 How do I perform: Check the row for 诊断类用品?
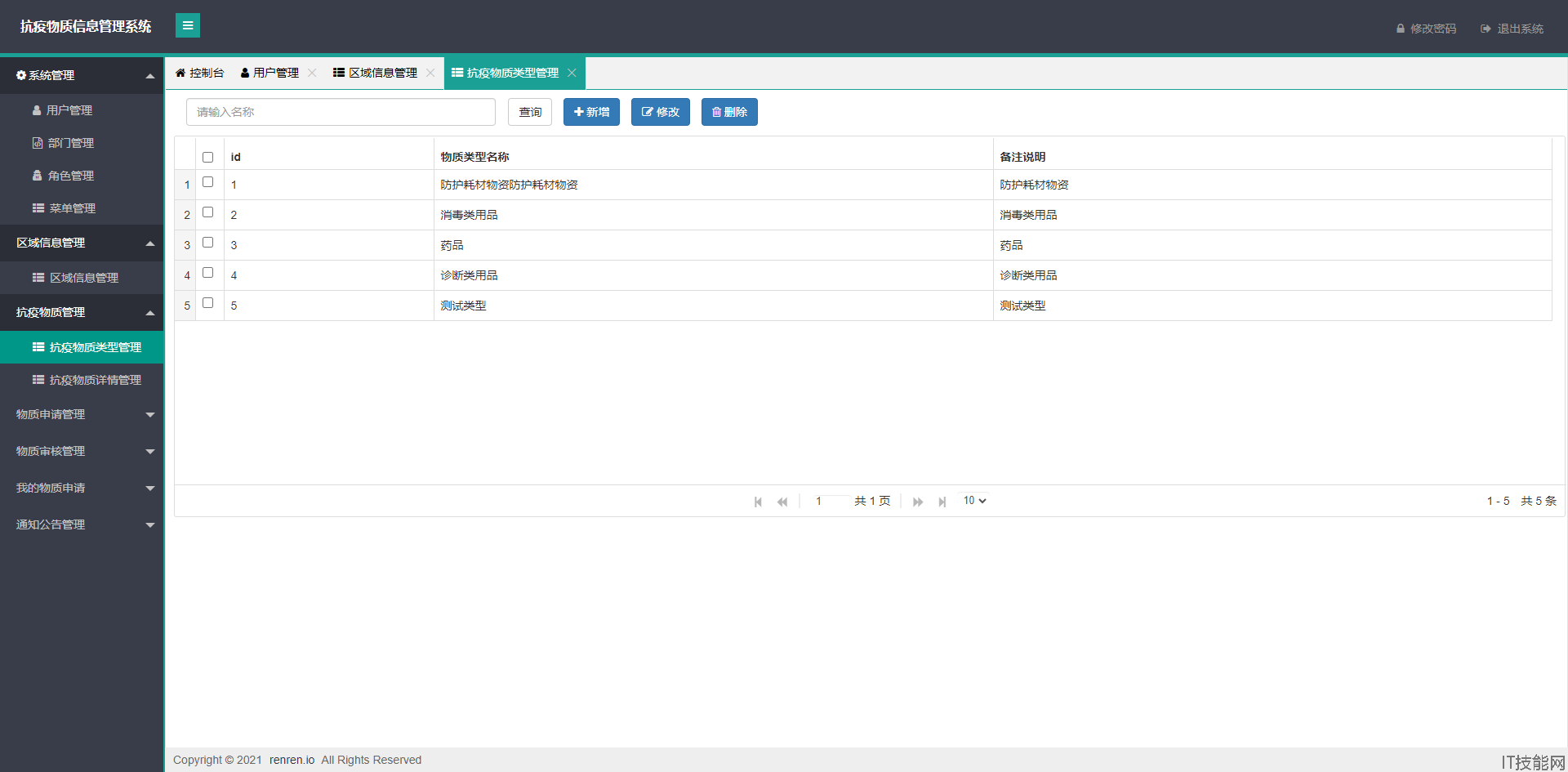click(207, 273)
